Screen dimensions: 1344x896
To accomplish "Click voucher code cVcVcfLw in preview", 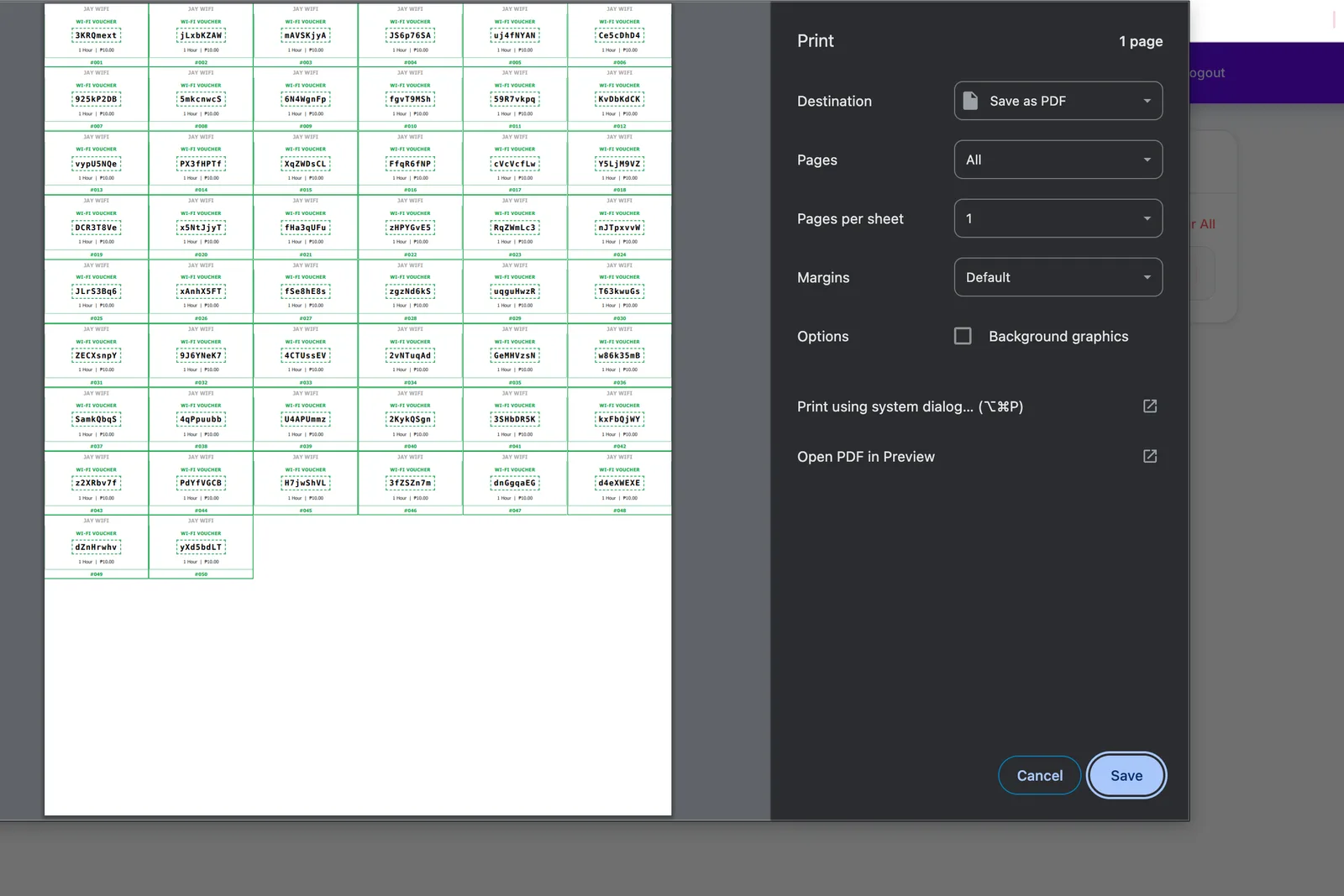I will click(515, 164).
